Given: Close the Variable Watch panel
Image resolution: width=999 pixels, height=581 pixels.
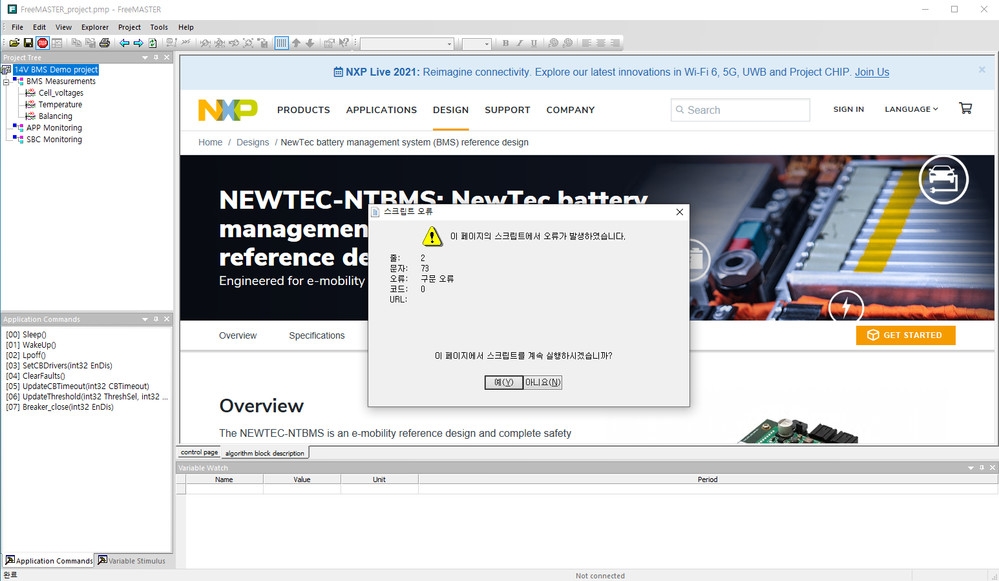Looking at the screenshot, I should [992, 468].
